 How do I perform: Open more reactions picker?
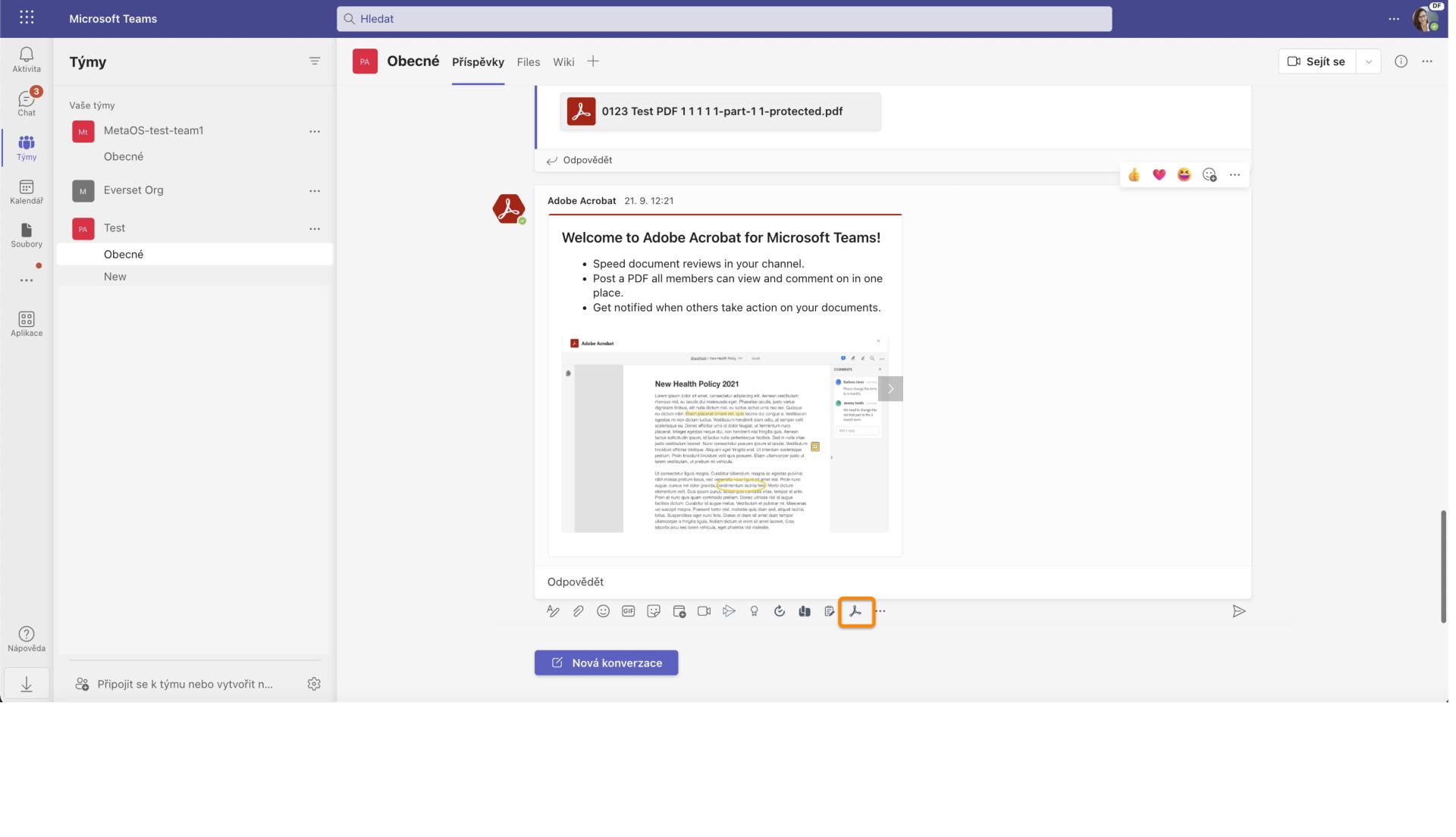click(x=1210, y=175)
